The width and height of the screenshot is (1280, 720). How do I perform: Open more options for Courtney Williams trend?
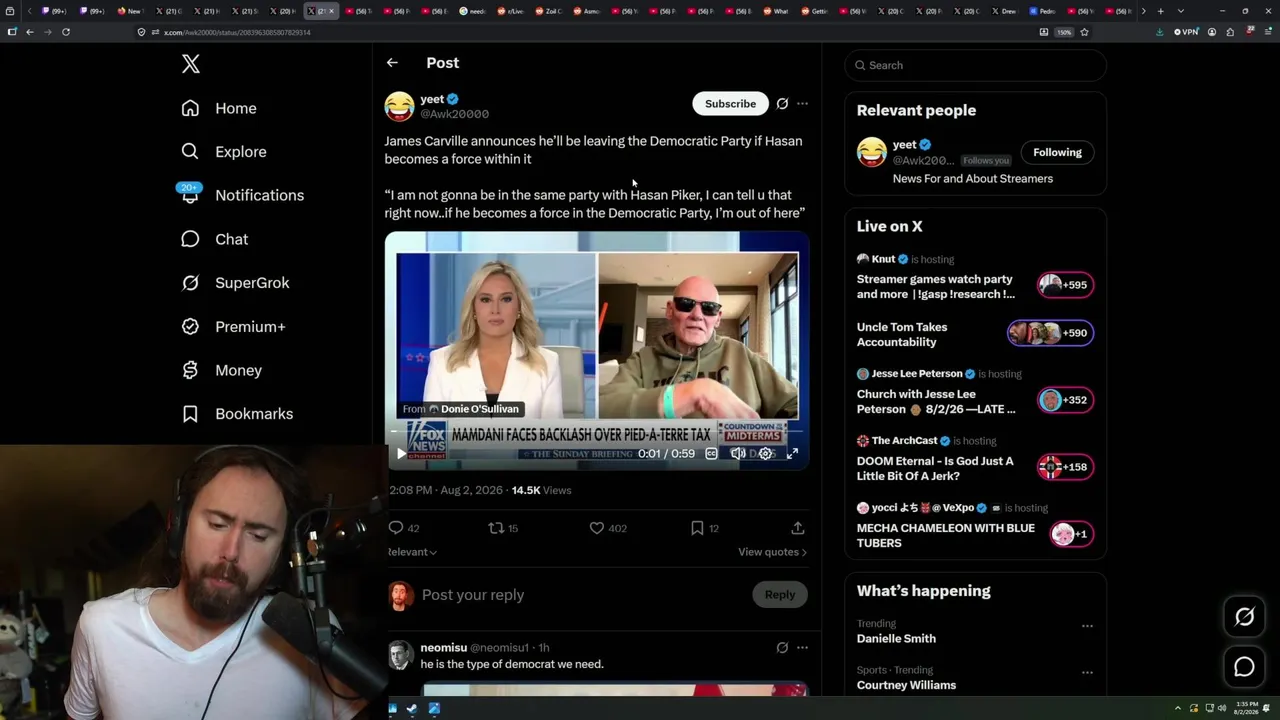click(x=1087, y=672)
